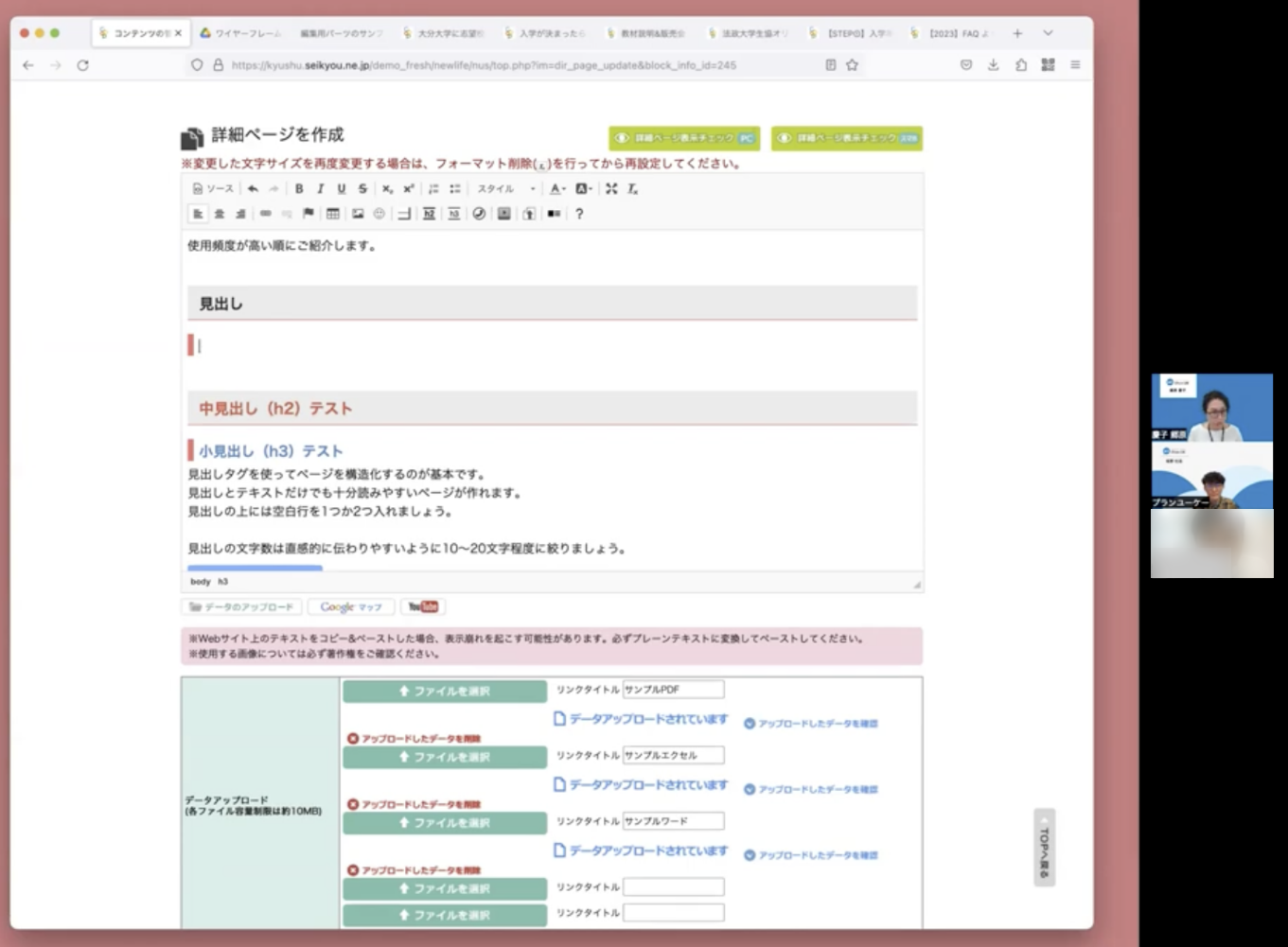Viewport: 1288px width, 947px height.
Task: Click the h2 heading toolbar icon
Action: [x=429, y=214]
